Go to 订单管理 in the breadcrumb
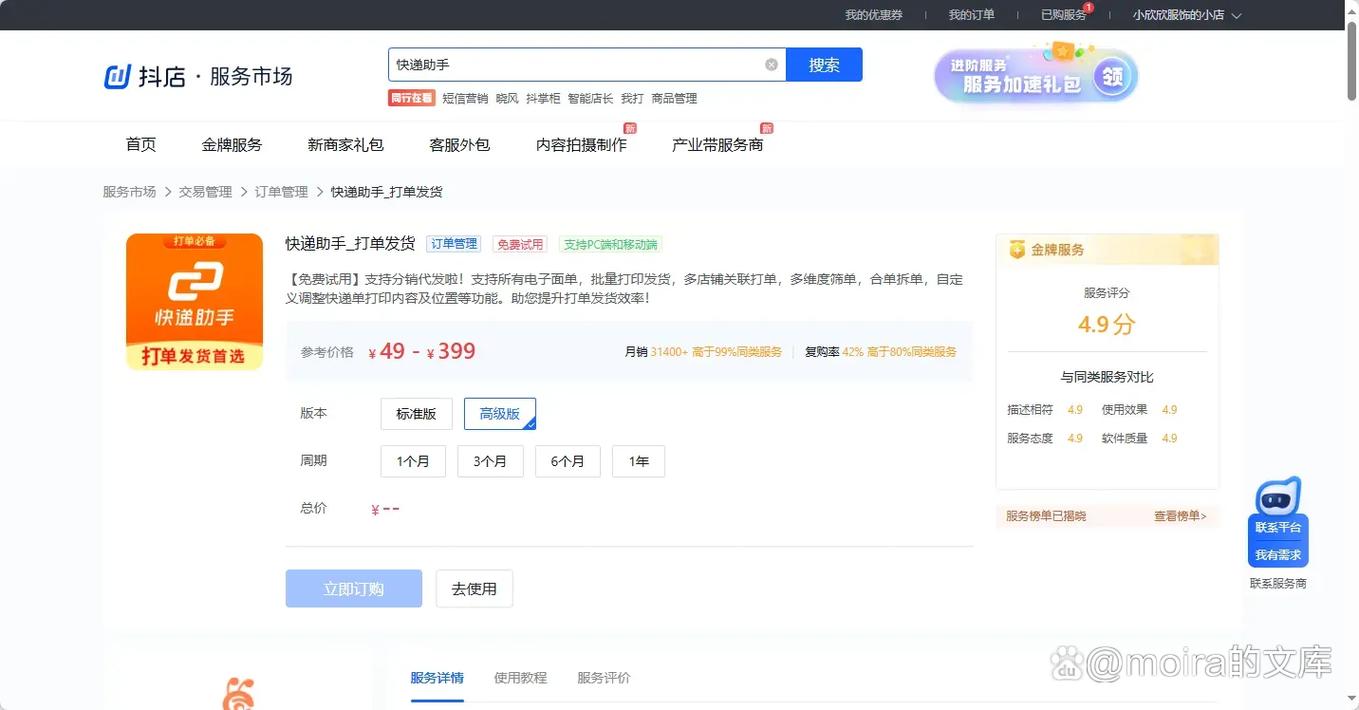This screenshot has height=710, width=1359. click(x=281, y=192)
